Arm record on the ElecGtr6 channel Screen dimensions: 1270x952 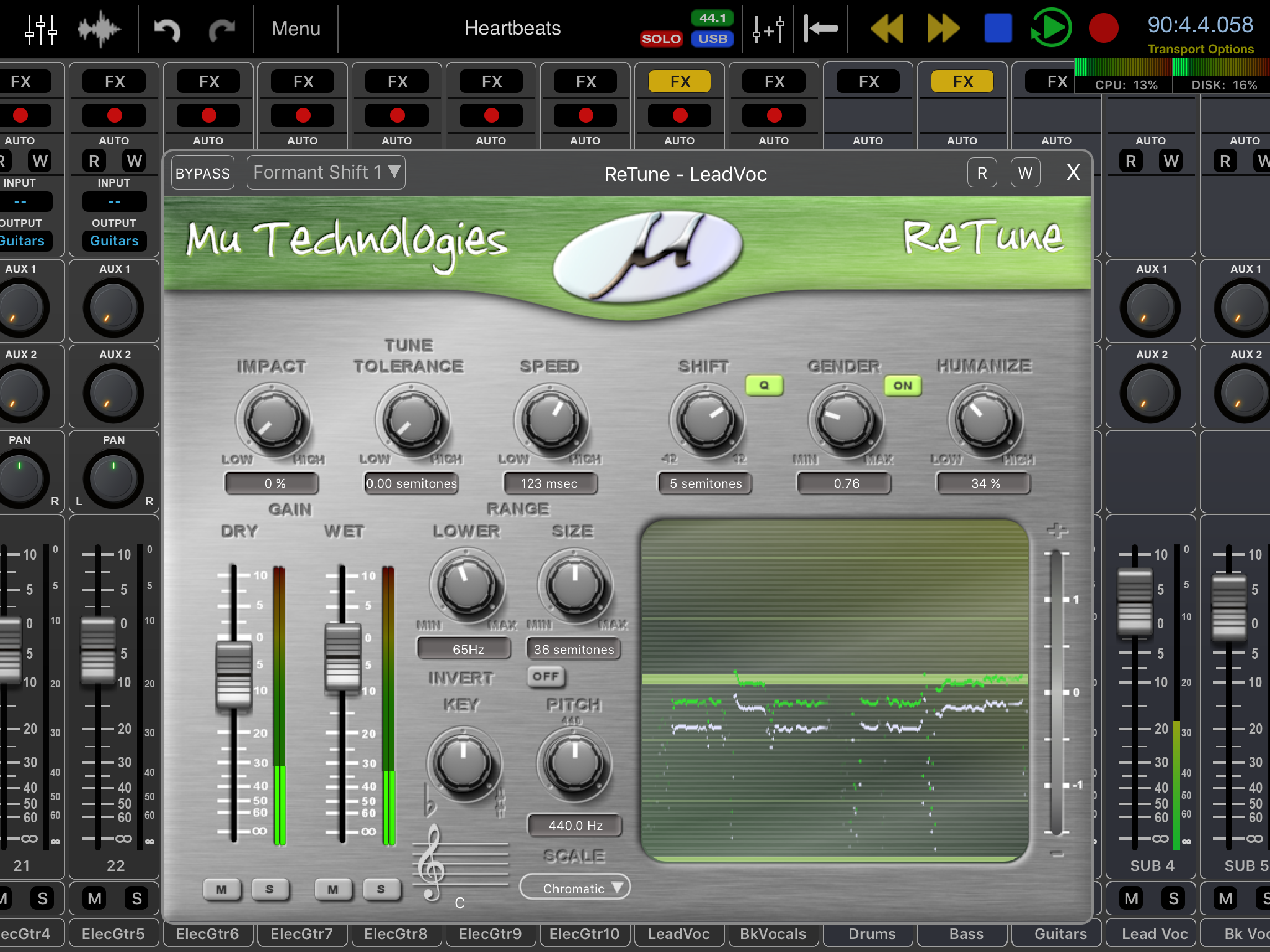point(208,115)
